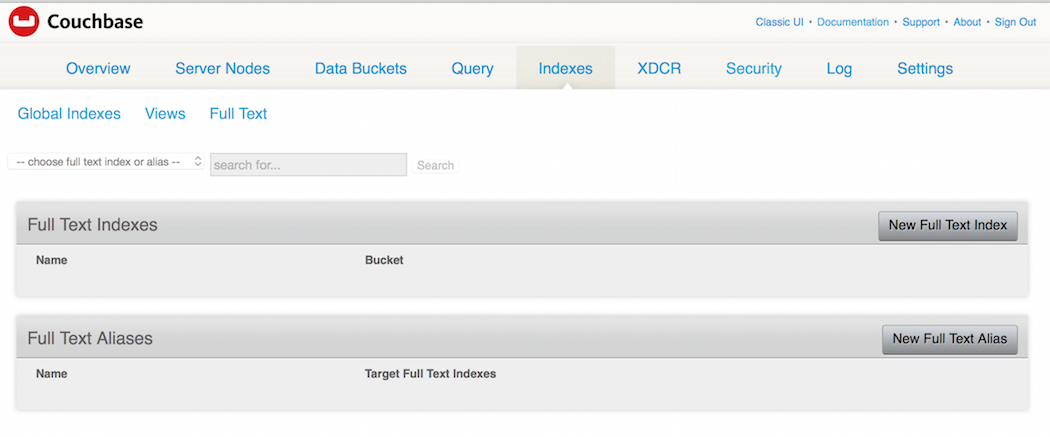Click the Full Text Indexes panel heading

click(x=92, y=225)
